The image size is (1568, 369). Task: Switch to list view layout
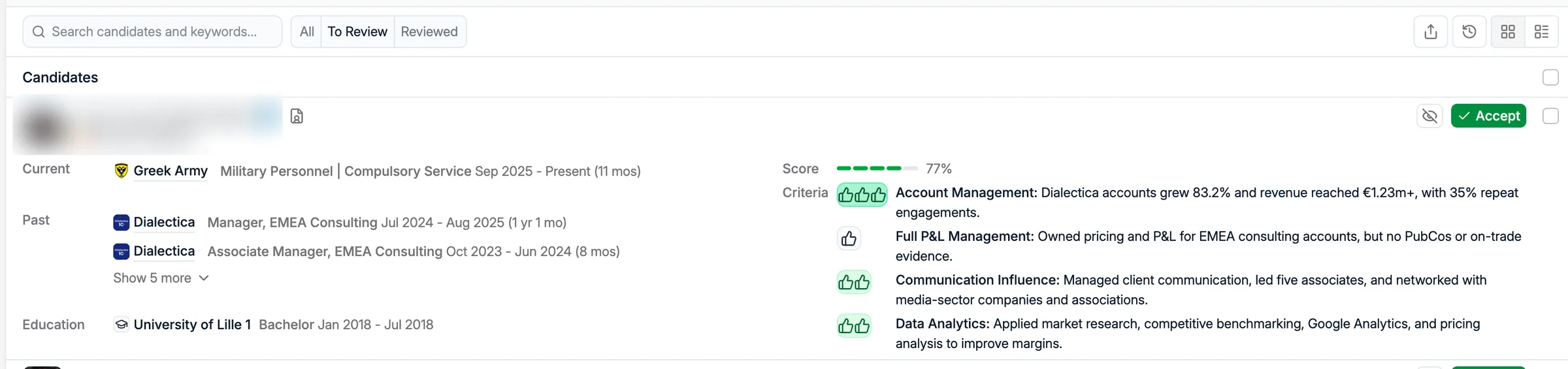[x=1542, y=32]
